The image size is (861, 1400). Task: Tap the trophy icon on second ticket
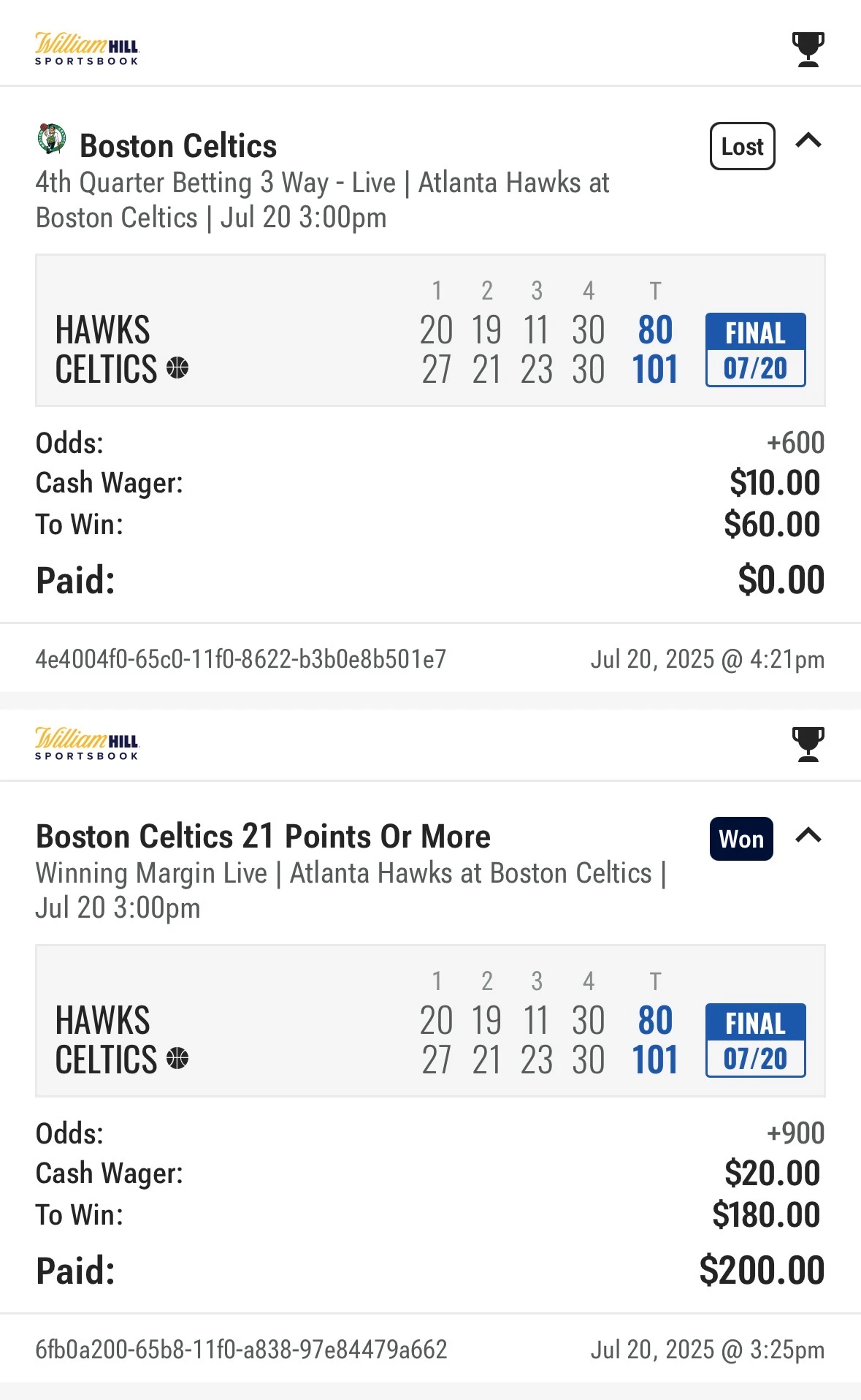pos(808,744)
